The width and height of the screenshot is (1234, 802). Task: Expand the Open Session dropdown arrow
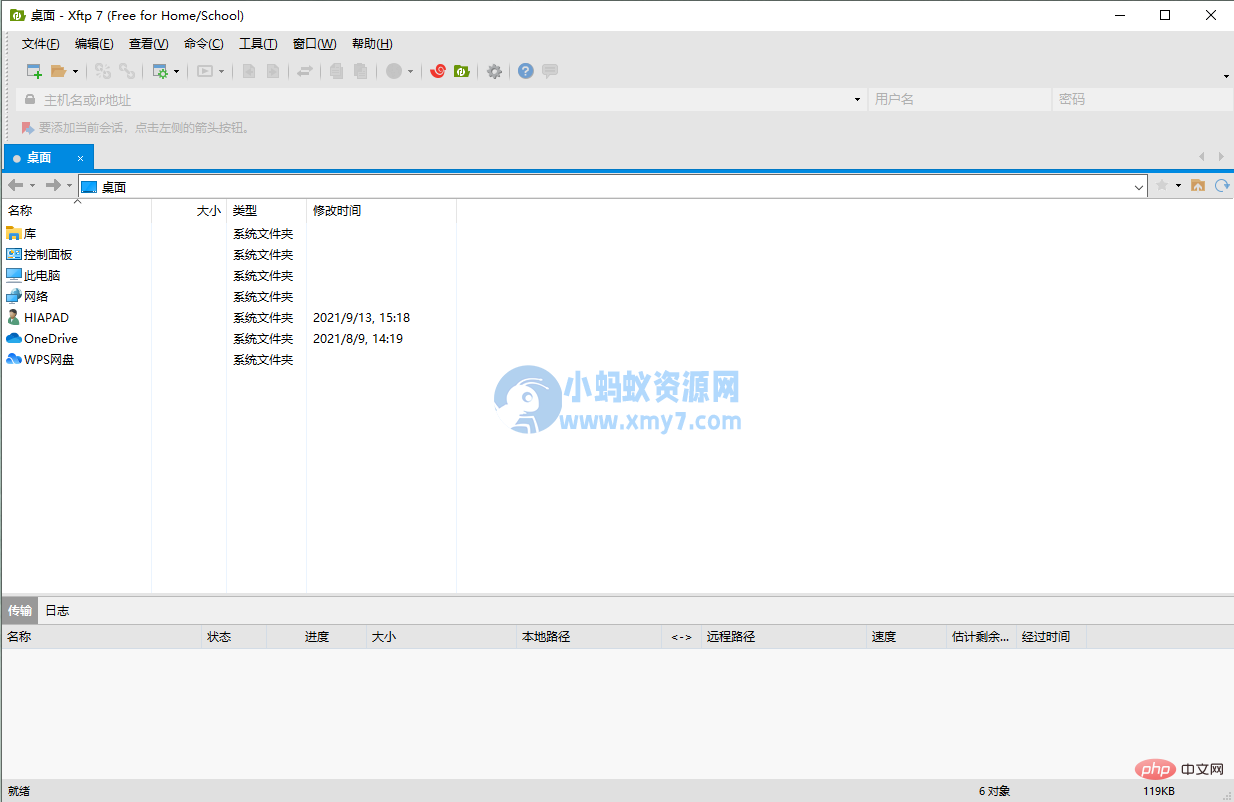(x=75, y=72)
